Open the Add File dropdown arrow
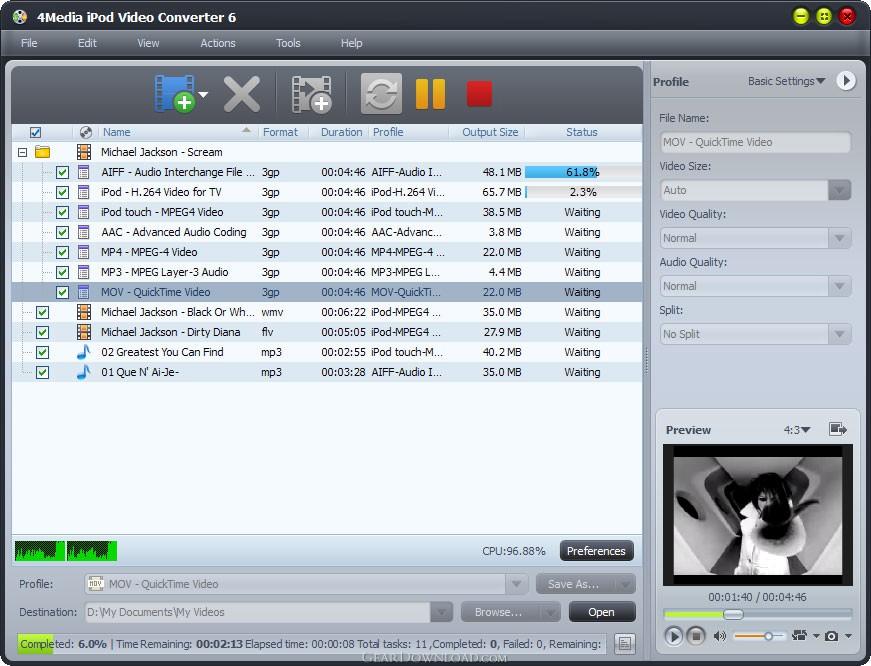871x666 pixels. pos(203,94)
